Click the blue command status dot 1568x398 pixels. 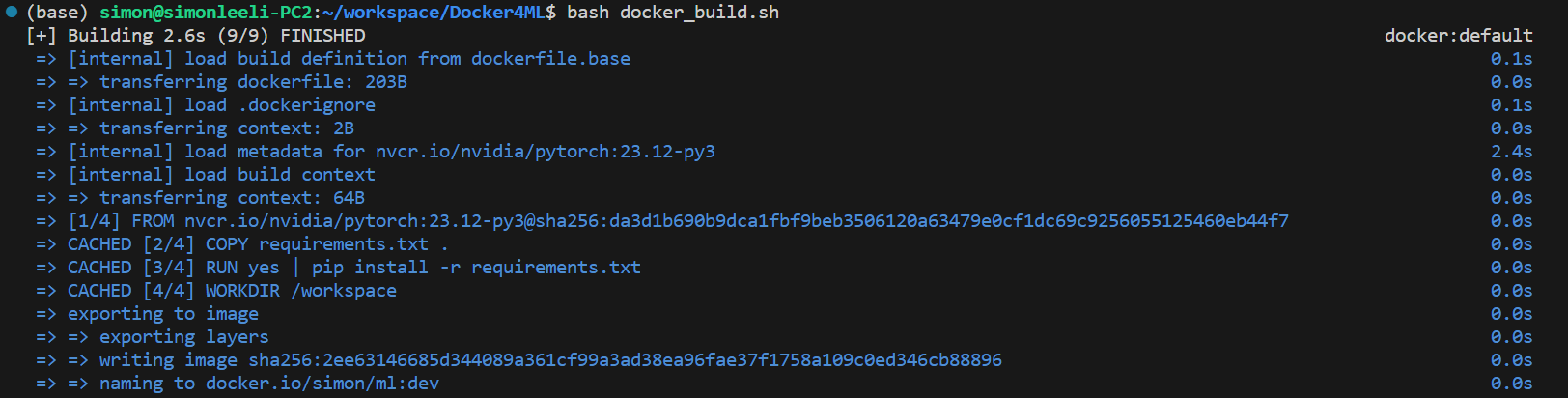(12, 12)
